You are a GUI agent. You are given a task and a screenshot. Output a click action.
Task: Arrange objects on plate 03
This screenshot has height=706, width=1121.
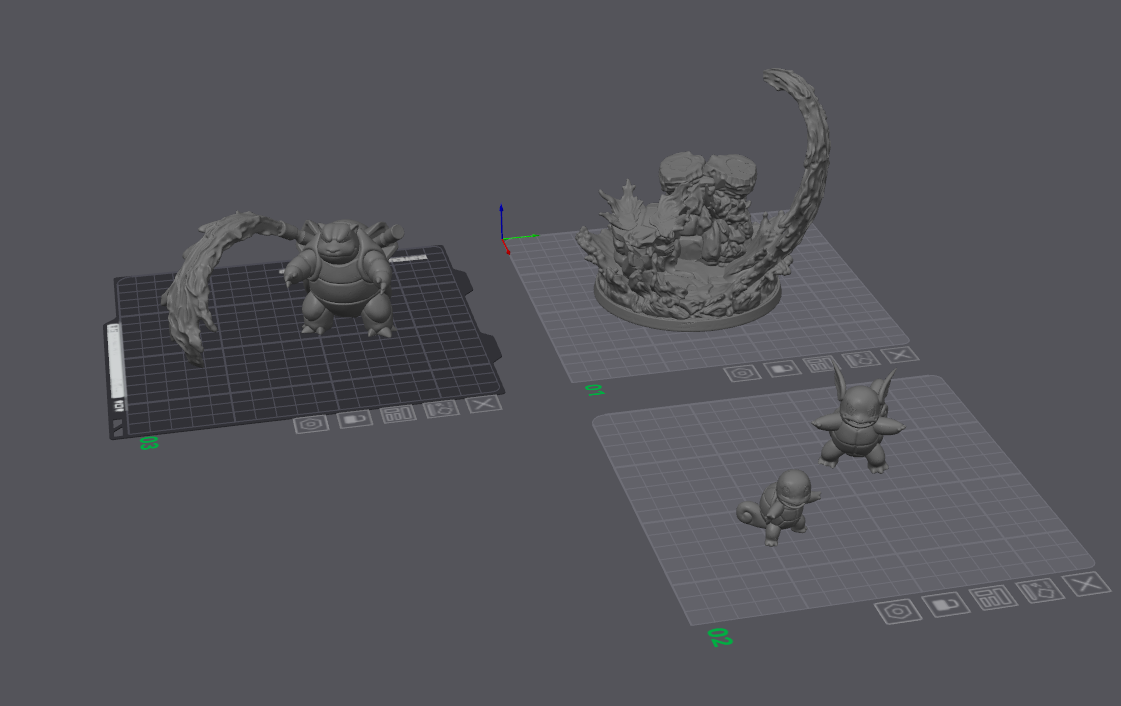pos(399,414)
